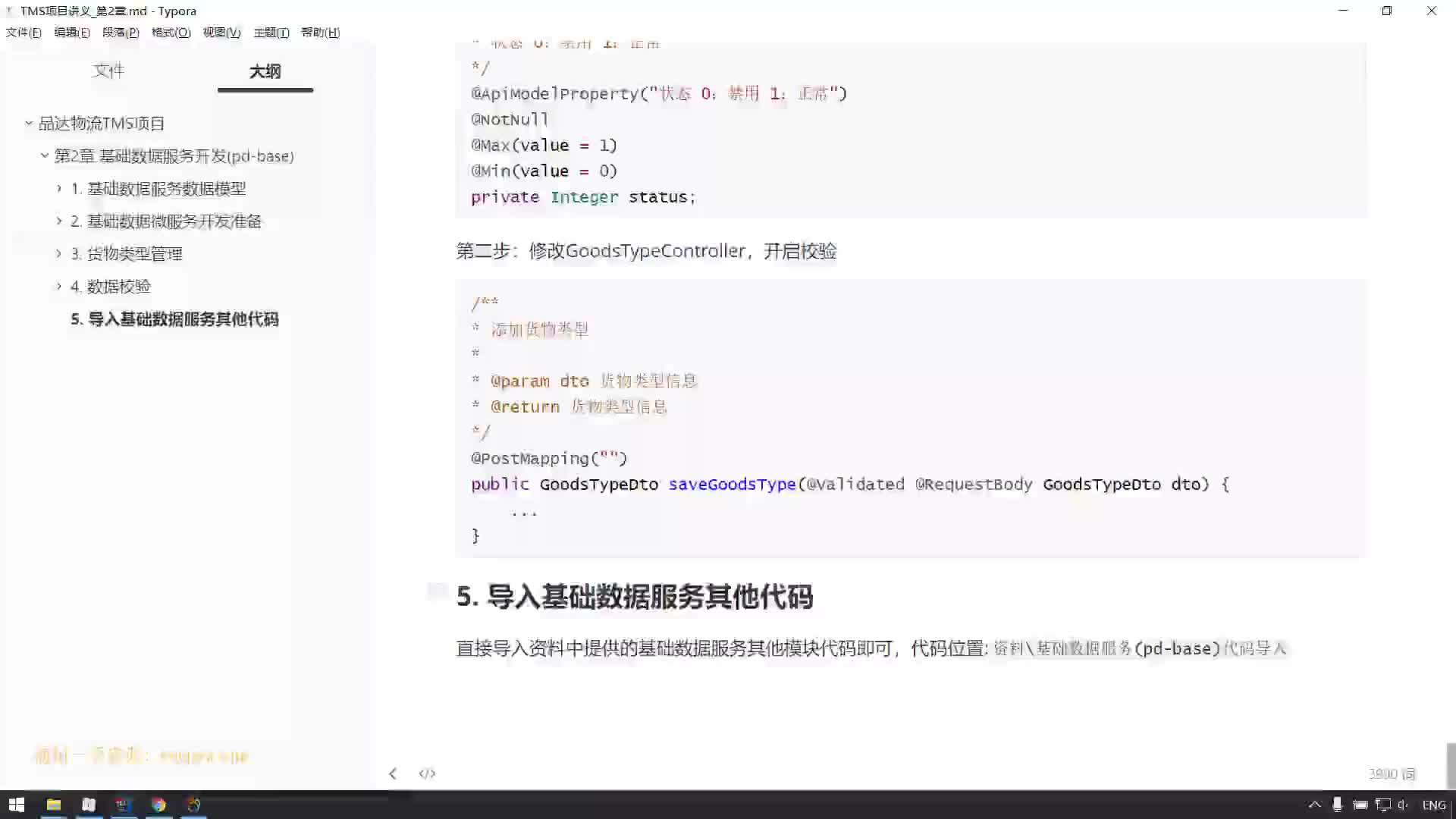1456x819 pixels.
Task: Open the 段落(P) menu
Action: tap(121, 33)
